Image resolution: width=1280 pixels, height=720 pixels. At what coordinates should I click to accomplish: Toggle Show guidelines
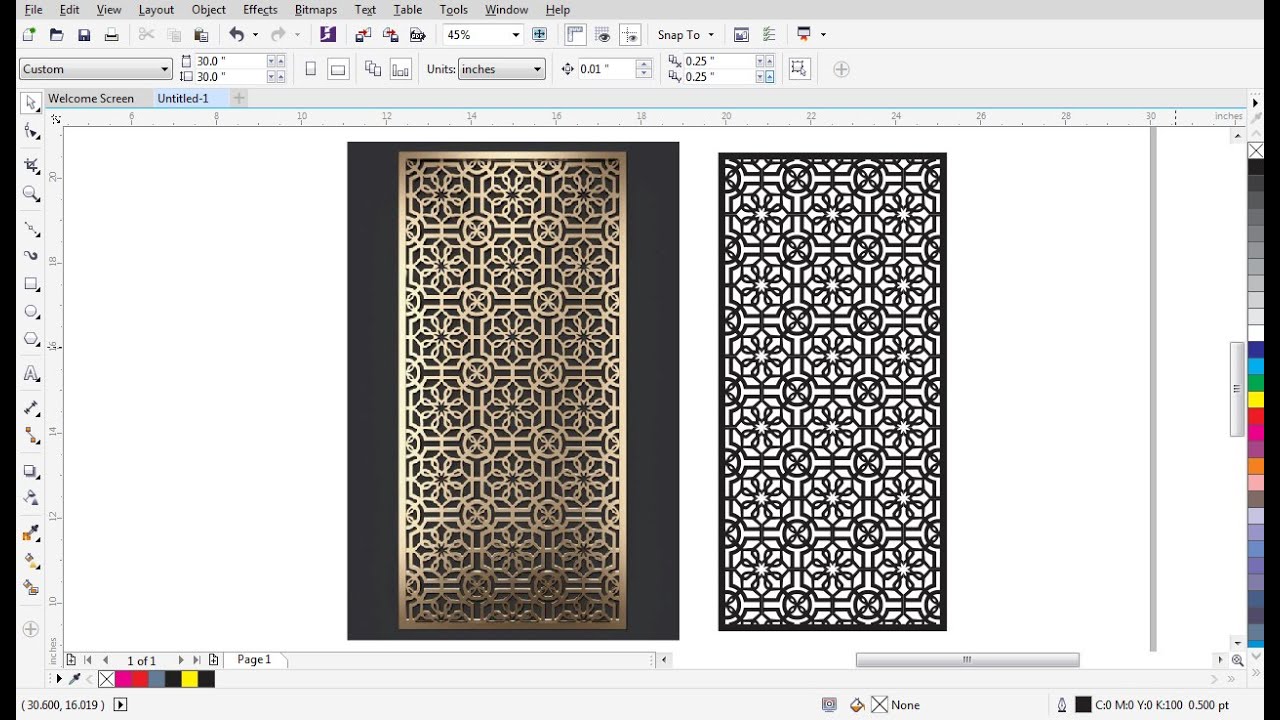(629, 34)
